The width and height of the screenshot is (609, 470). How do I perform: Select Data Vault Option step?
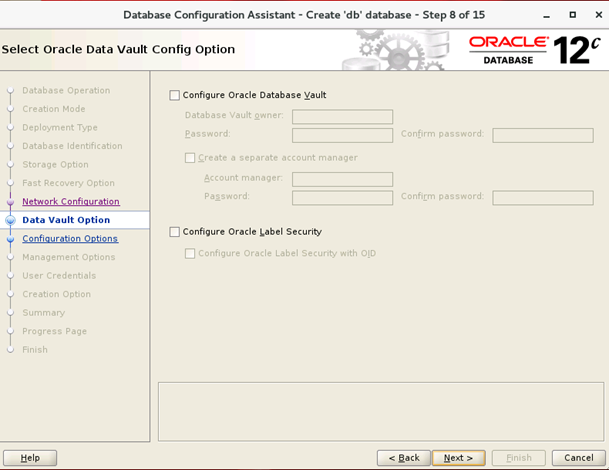coord(66,220)
